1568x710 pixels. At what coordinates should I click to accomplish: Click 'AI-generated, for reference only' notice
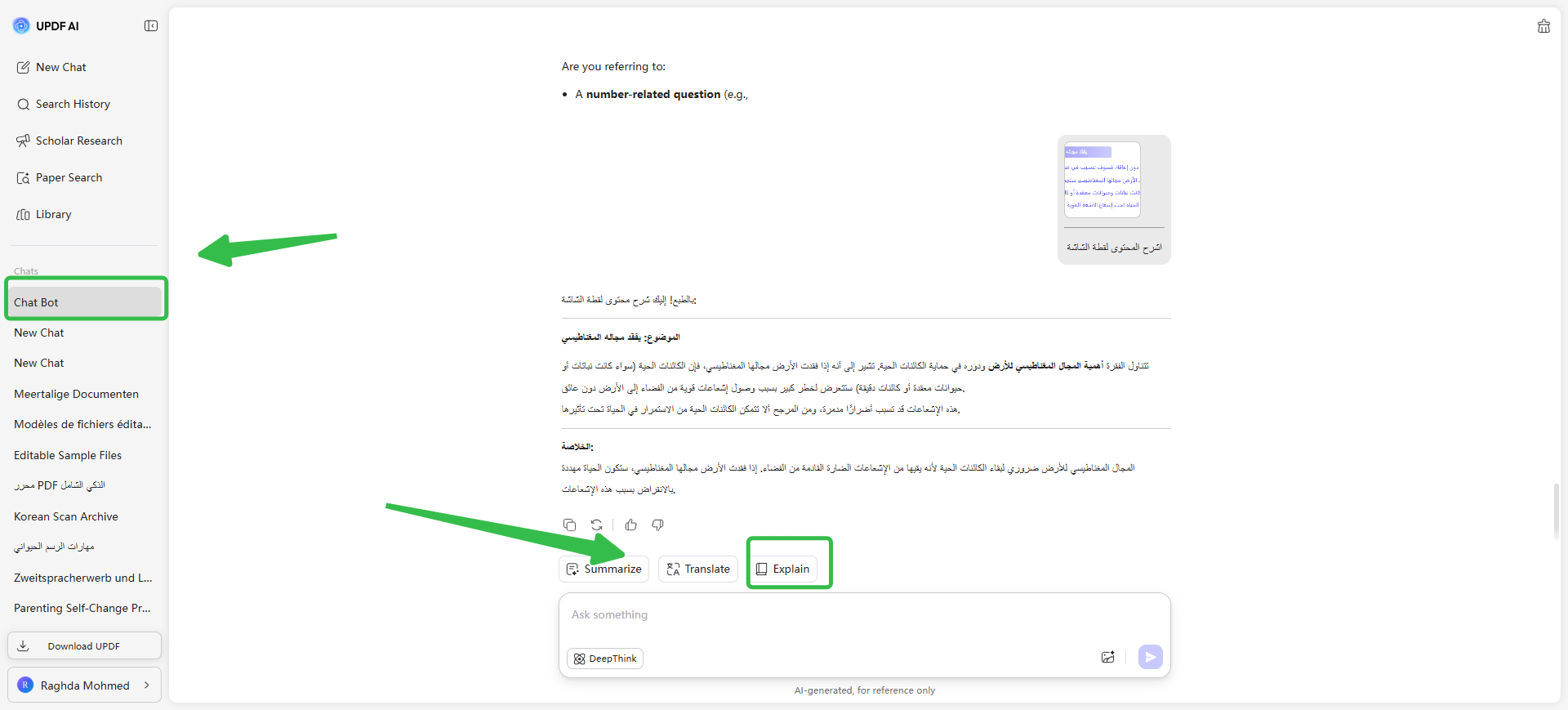tap(865, 690)
